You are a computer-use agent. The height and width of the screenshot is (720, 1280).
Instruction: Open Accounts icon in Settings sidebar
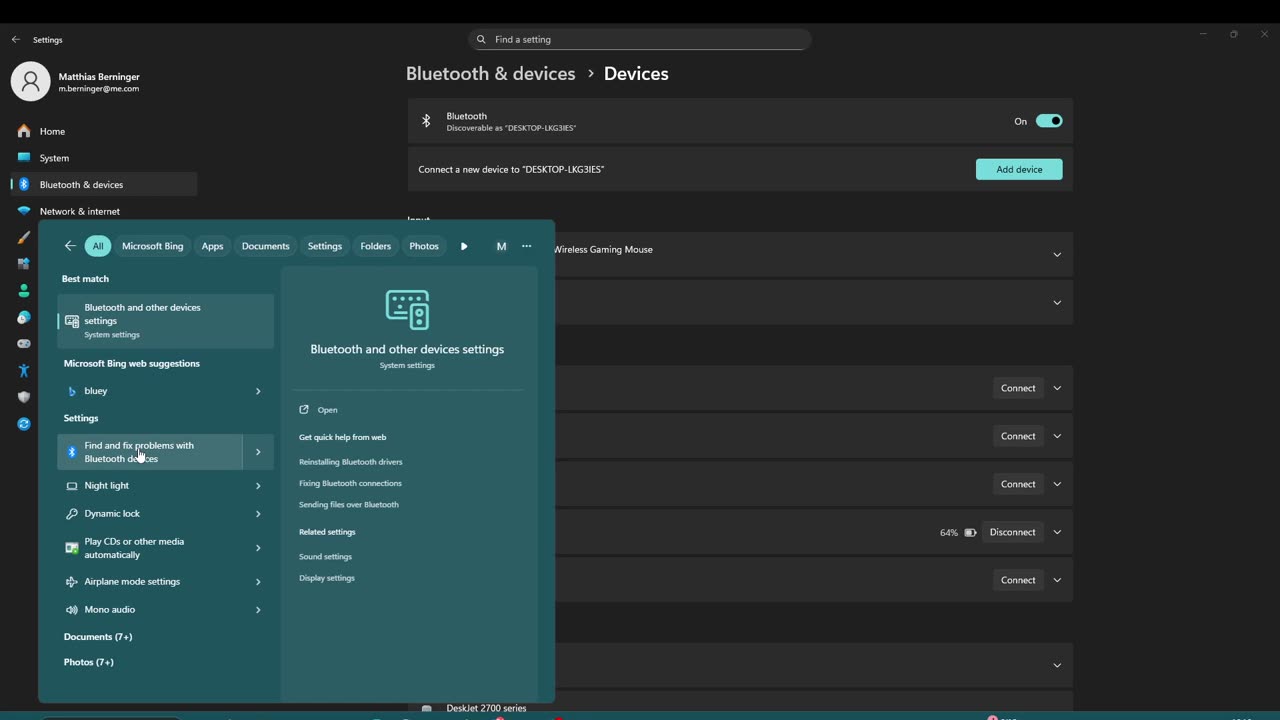(x=24, y=291)
